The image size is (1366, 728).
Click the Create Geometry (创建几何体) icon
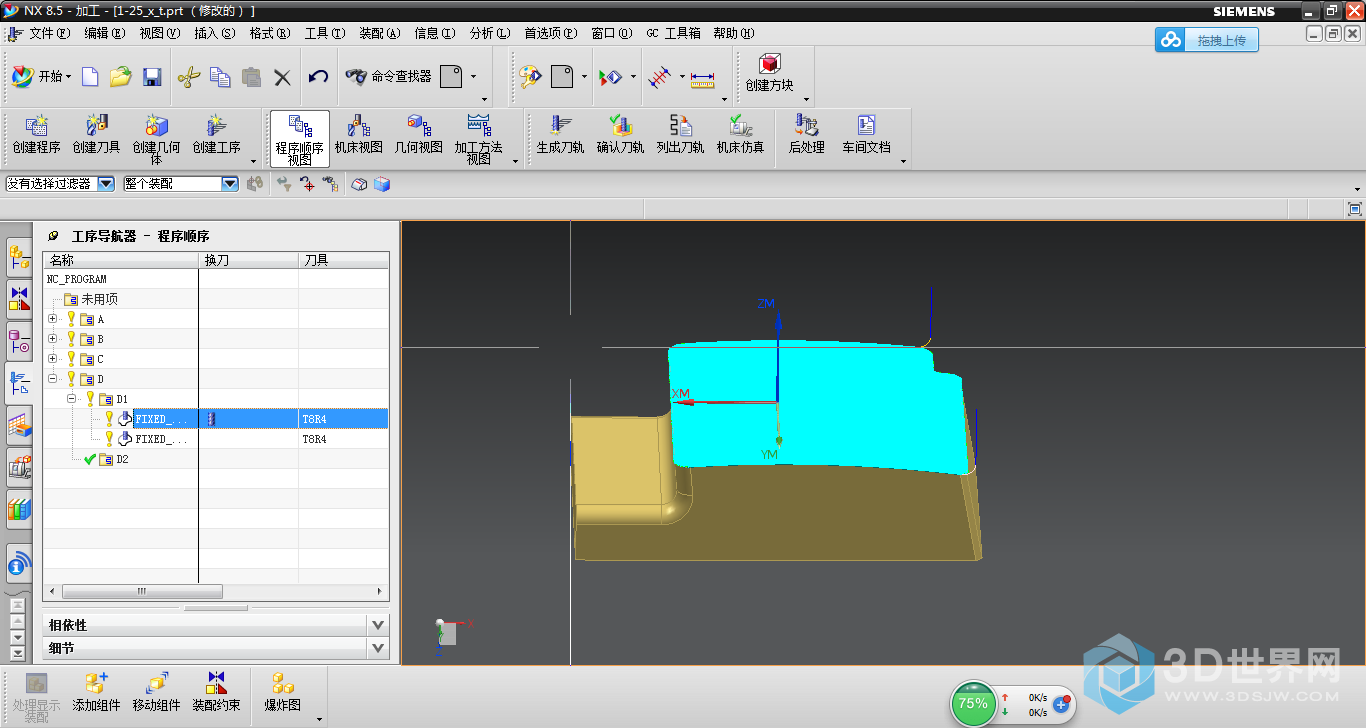tap(157, 138)
